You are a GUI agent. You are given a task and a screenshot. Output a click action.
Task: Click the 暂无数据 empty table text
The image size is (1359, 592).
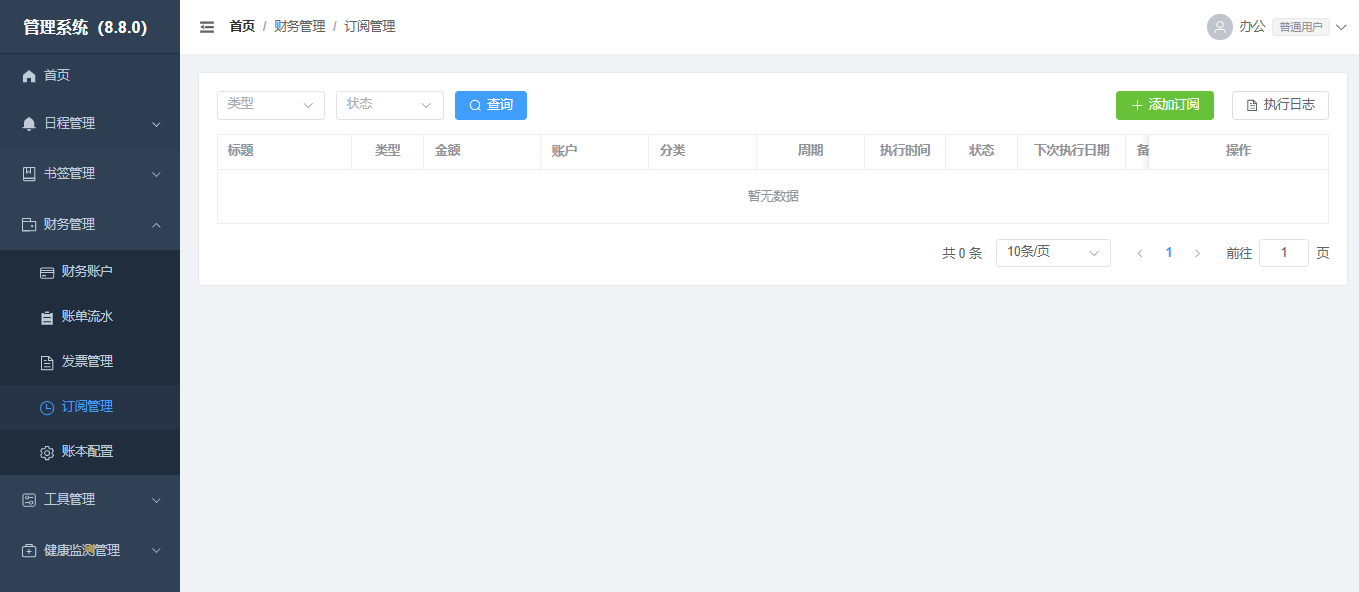coord(773,196)
